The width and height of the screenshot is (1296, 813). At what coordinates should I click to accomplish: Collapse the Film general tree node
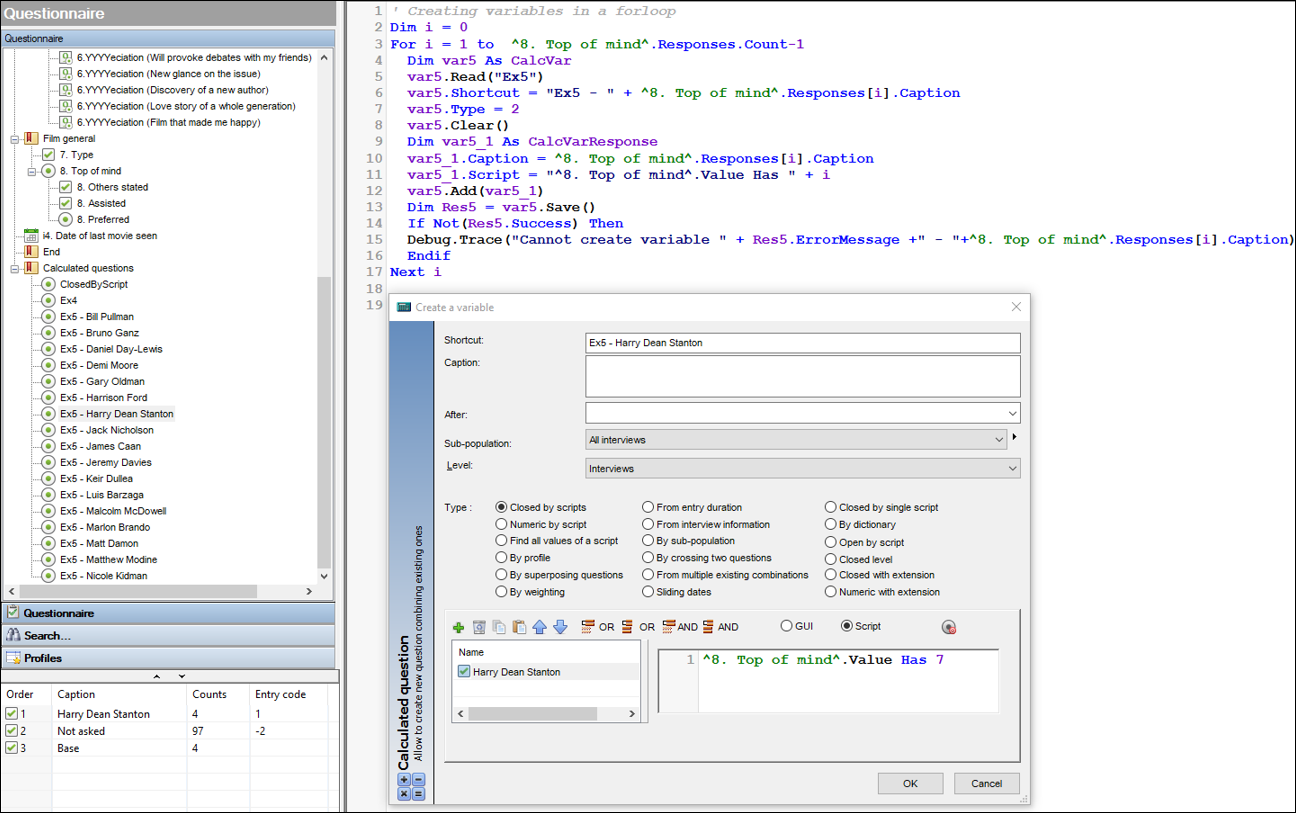15,139
